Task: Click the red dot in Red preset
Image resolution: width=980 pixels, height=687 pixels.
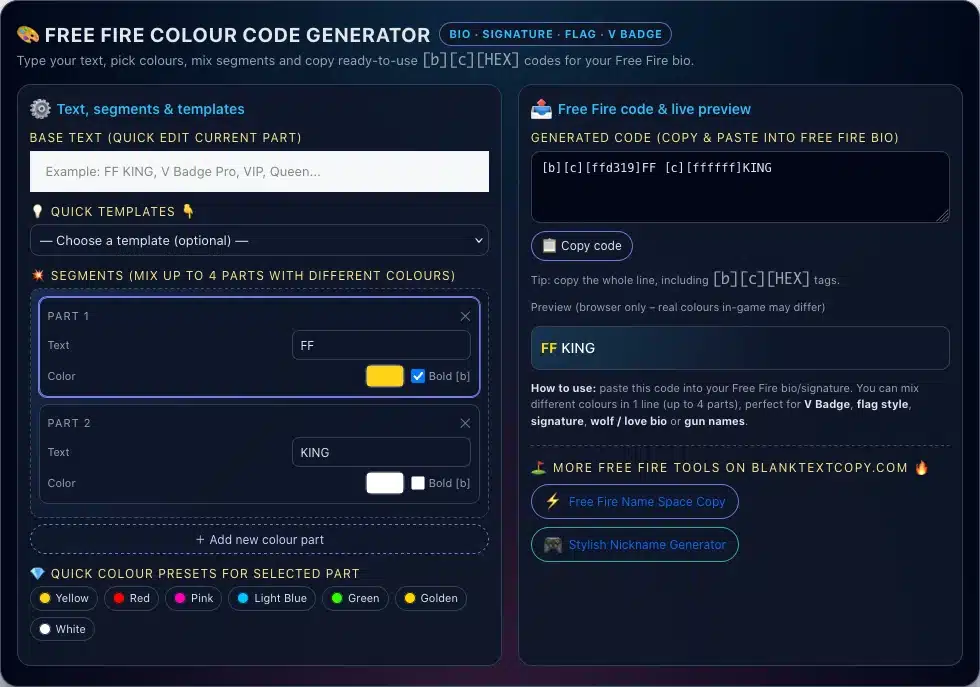Action: coord(119,598)
